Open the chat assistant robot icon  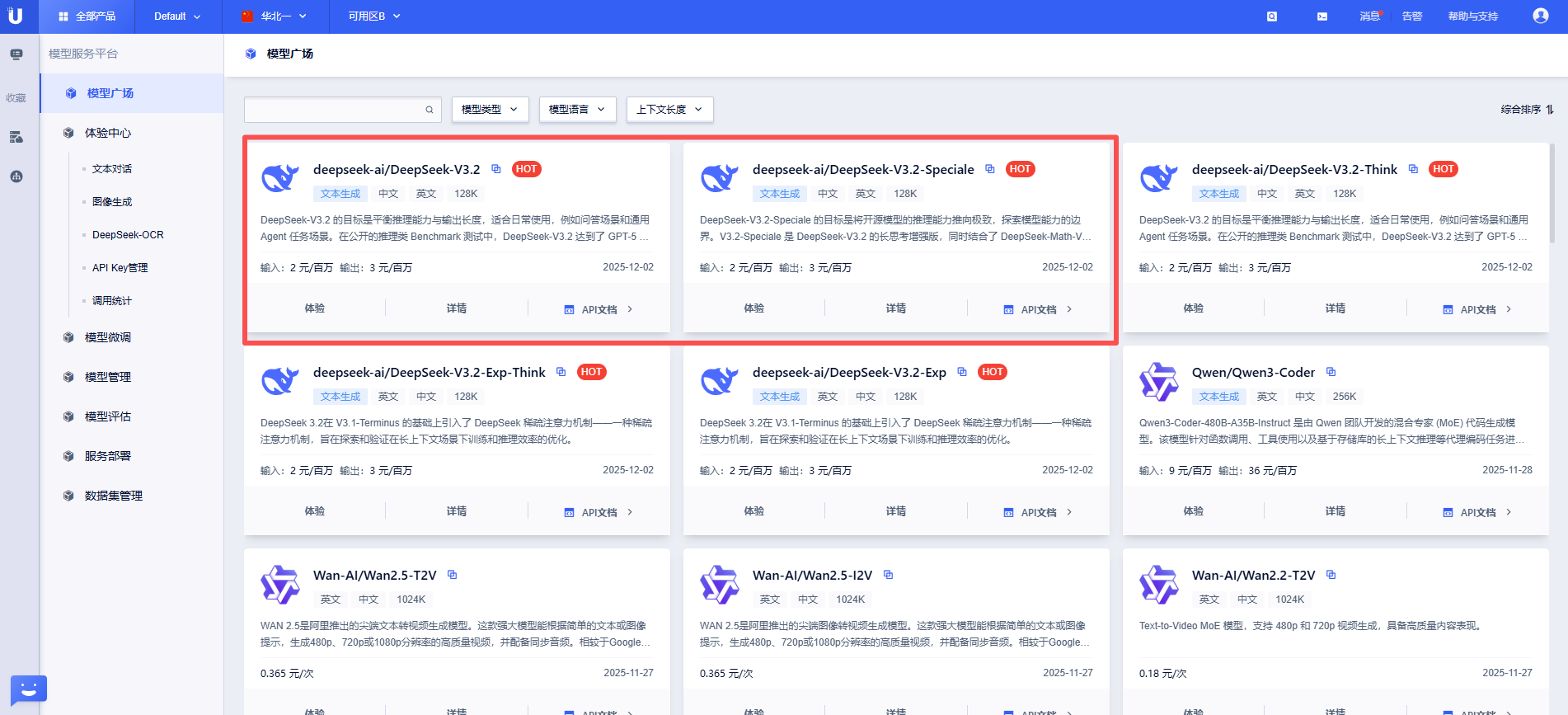[x=28, y=689]
